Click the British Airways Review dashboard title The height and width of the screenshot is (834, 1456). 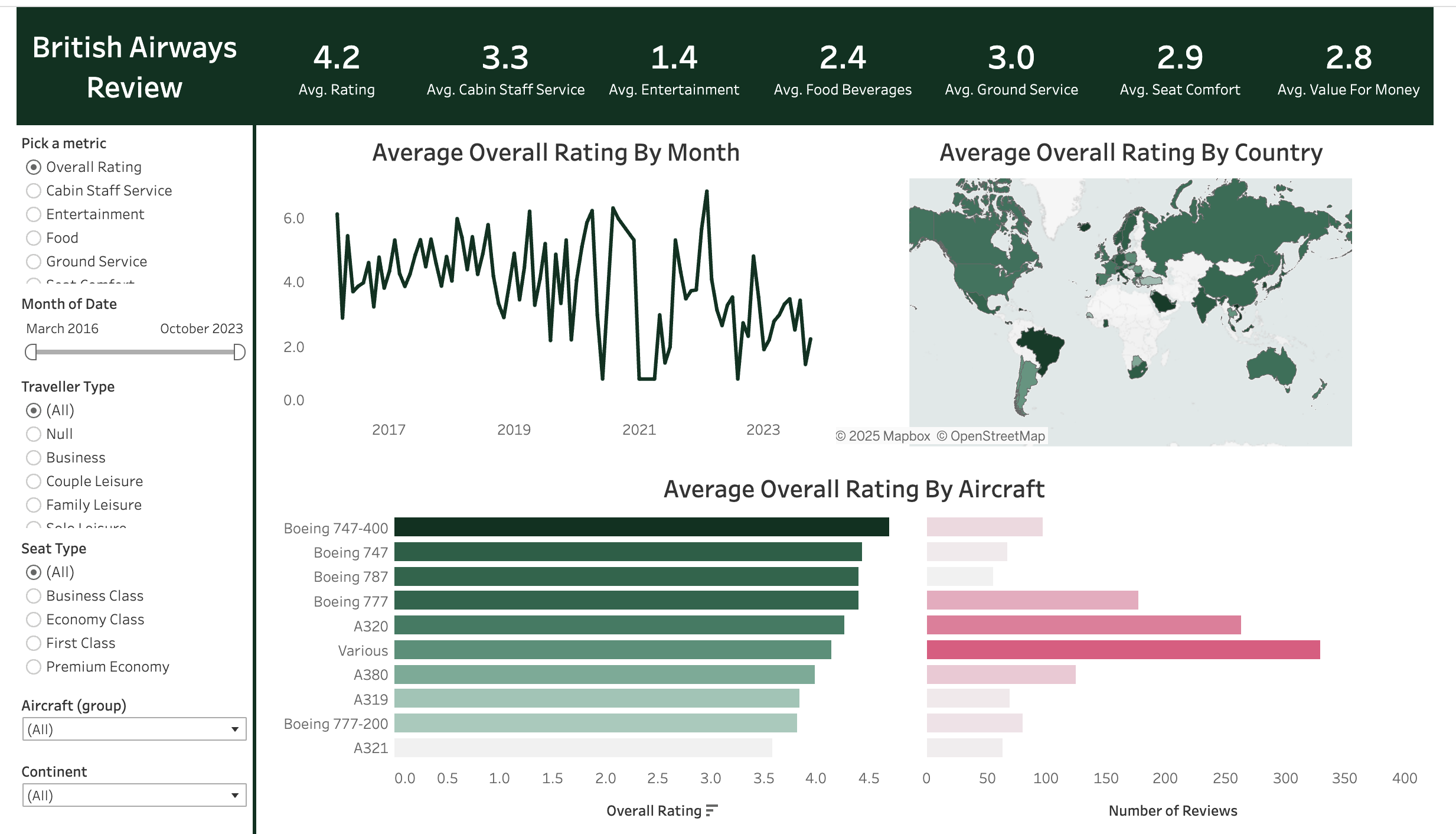tap(135, 67)
